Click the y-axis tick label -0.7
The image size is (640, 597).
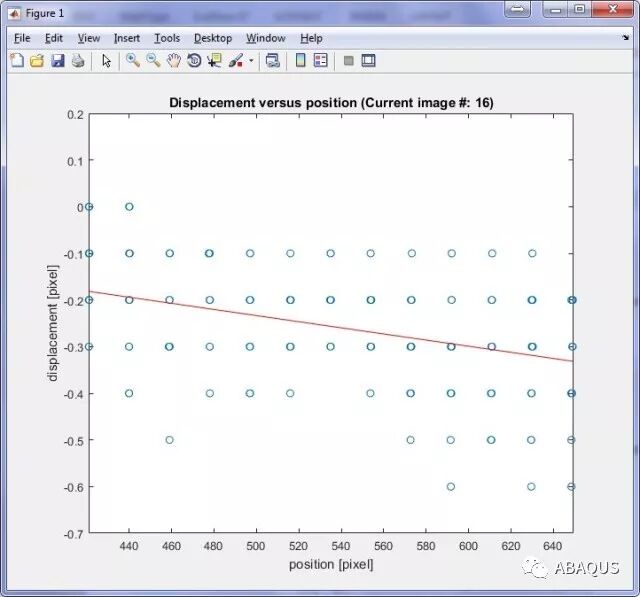[73, 534]
